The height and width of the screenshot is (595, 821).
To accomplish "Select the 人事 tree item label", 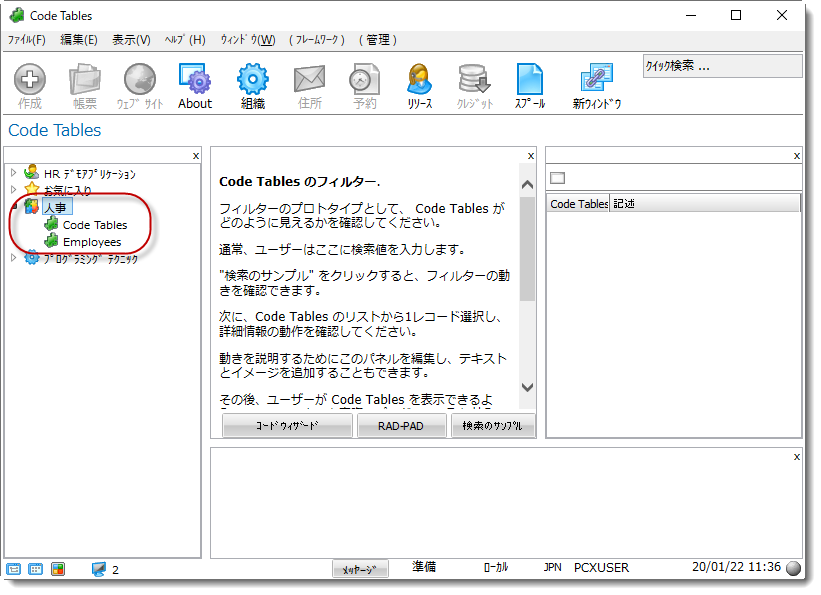I will point(56,207).
